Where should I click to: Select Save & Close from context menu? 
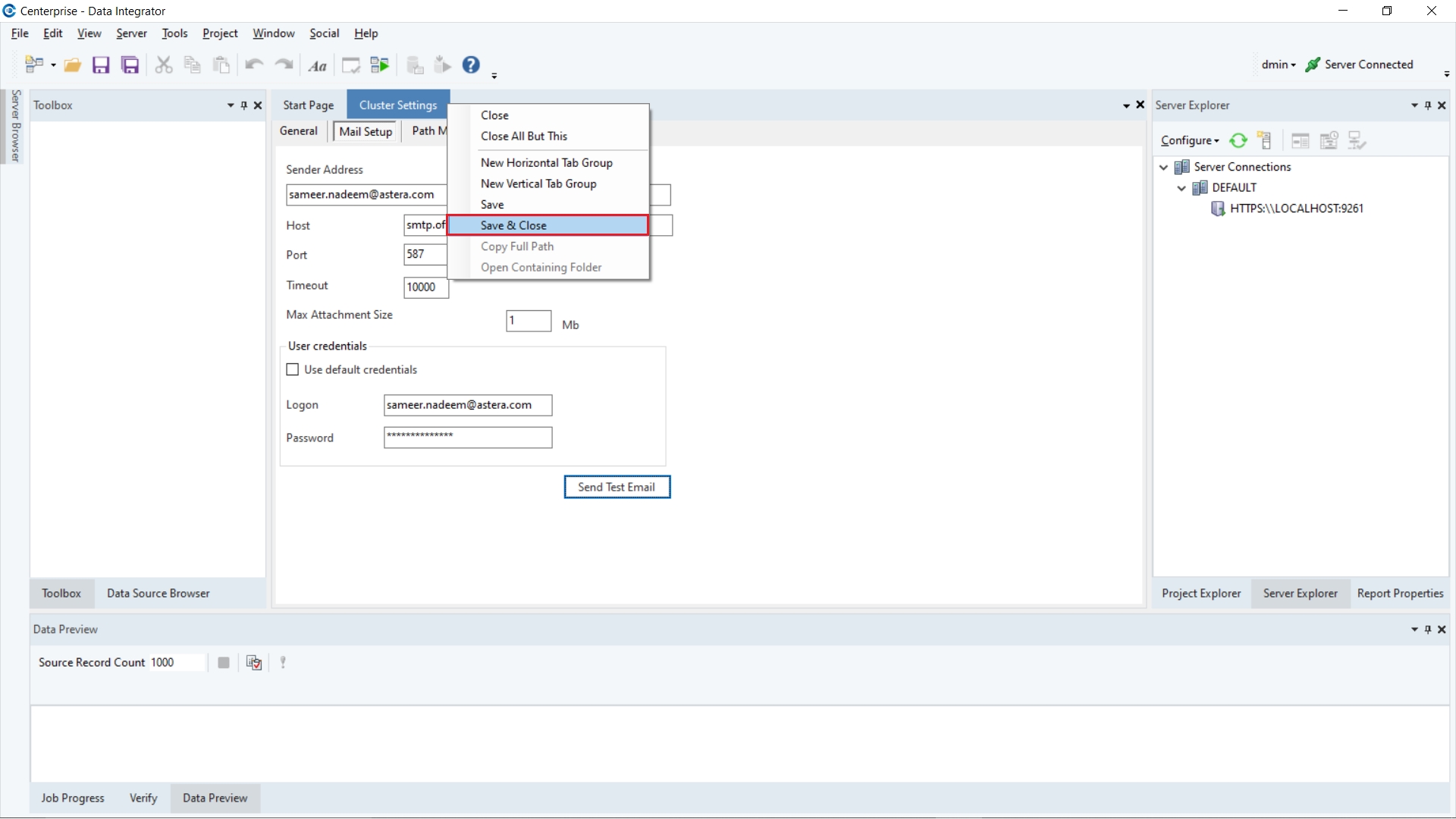click(x=513, y=225)
